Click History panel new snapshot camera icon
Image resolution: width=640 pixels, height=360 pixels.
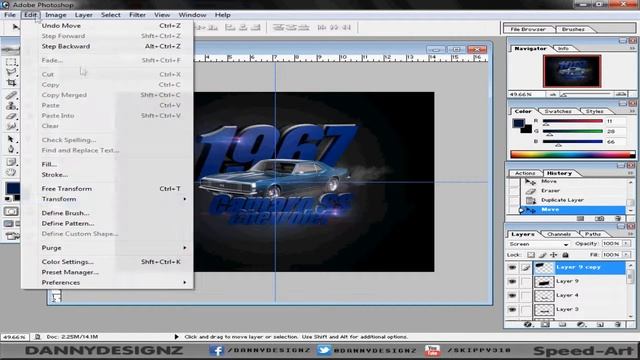pyautogui.click(x=599, y=219)
